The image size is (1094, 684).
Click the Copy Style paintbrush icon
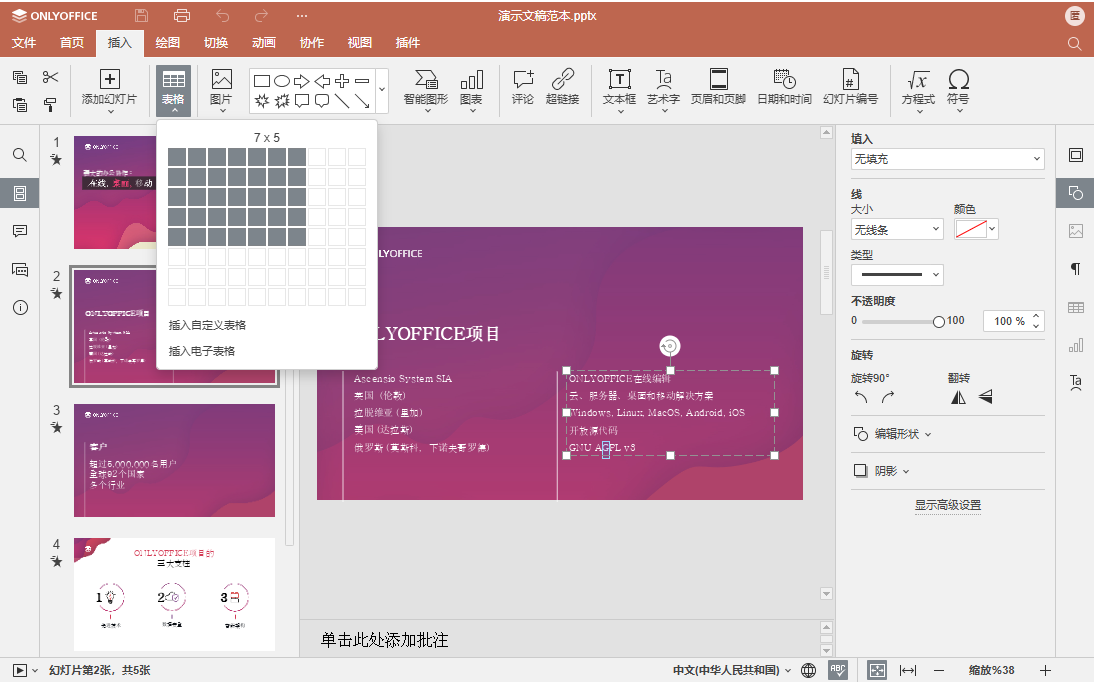pos(50,105)
